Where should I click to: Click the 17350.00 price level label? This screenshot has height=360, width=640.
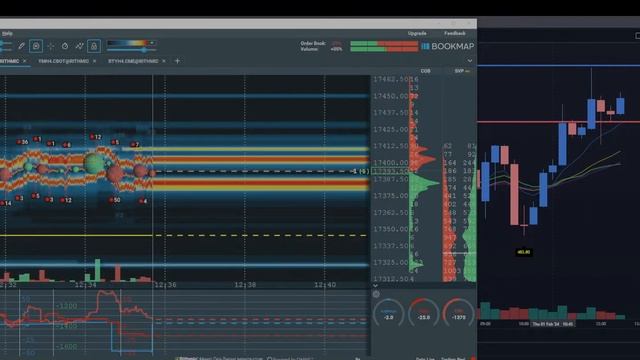point(391,229)
